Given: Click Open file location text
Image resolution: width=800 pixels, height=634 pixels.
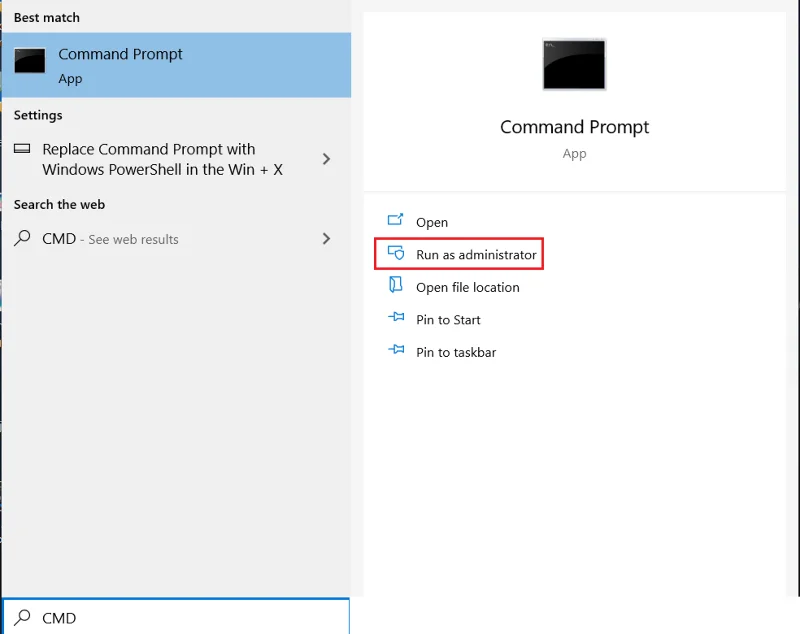Looking at the screenshot, I should pos(468,287).
